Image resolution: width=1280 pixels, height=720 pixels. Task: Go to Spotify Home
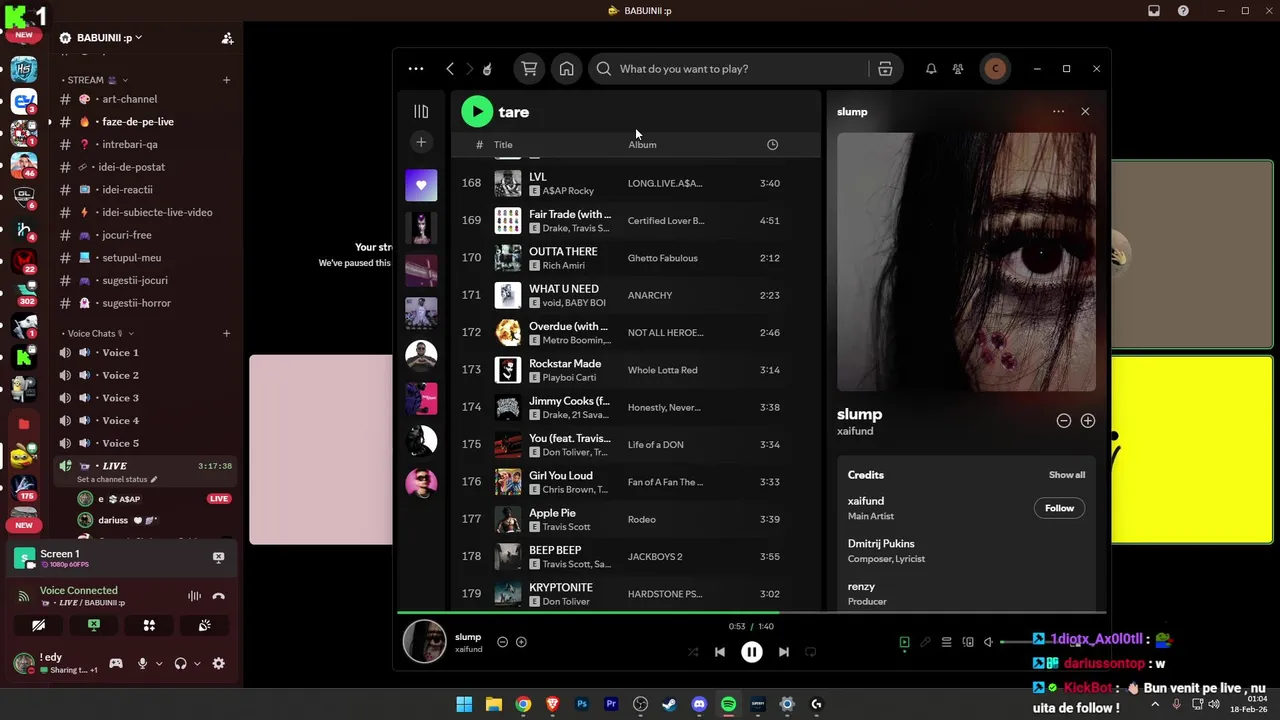point(567,69)
